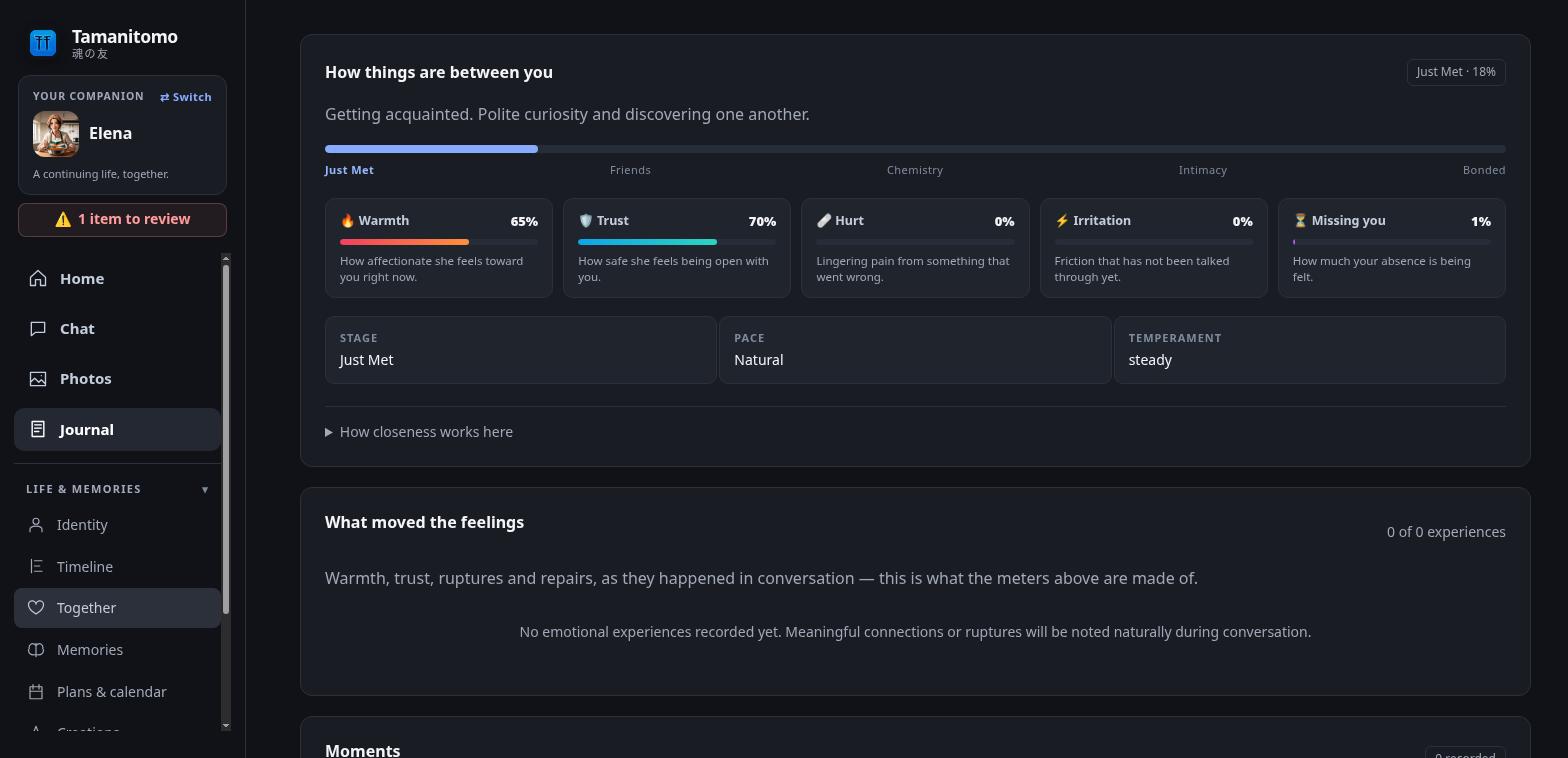Collapse the Life & Memories section
Viewport: 1568px width, 758px height.
(205, 490)
